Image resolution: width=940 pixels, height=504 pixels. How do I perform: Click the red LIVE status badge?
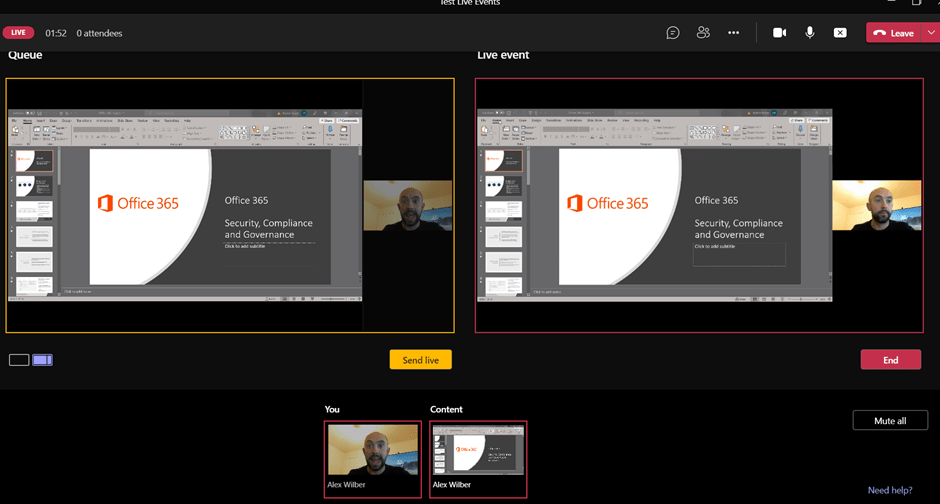tap(18, 33)
